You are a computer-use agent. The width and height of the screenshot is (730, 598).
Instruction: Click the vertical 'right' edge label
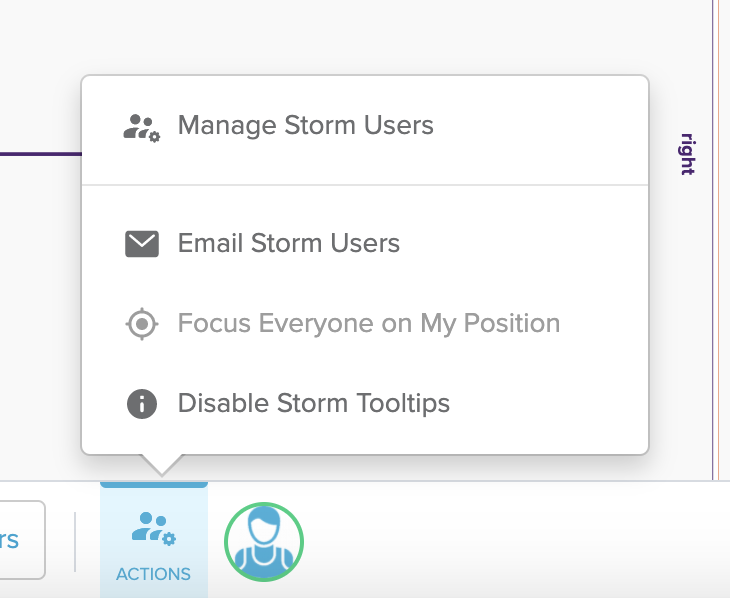tap(687, 154)
